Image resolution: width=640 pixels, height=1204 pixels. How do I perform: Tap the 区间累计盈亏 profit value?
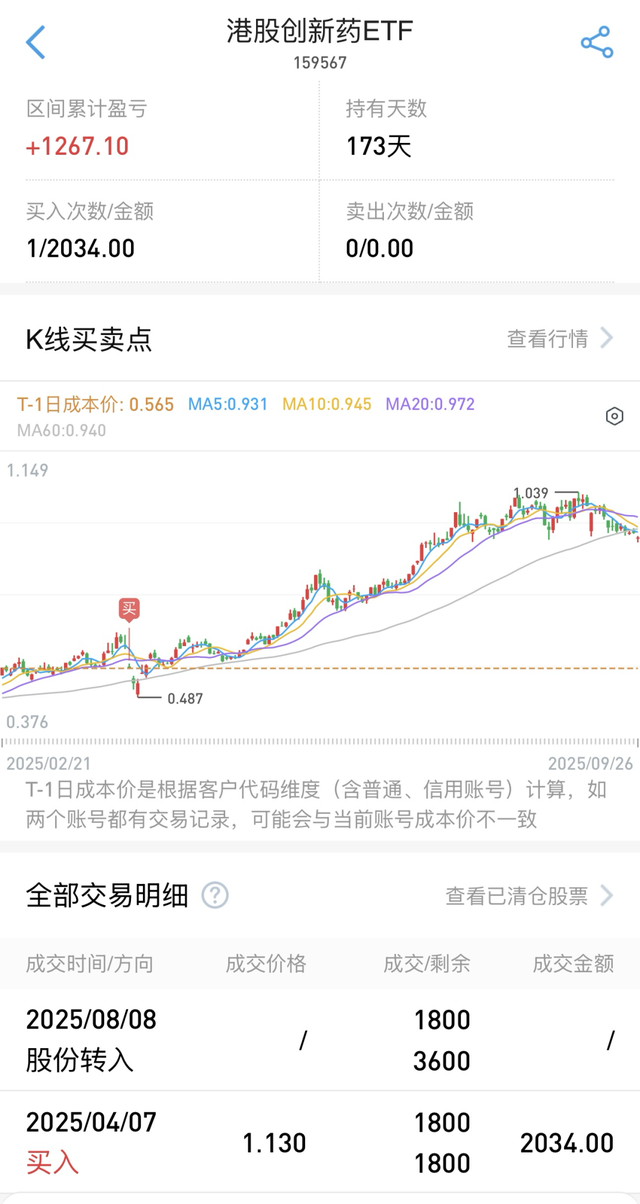click(x=78, y=146)
